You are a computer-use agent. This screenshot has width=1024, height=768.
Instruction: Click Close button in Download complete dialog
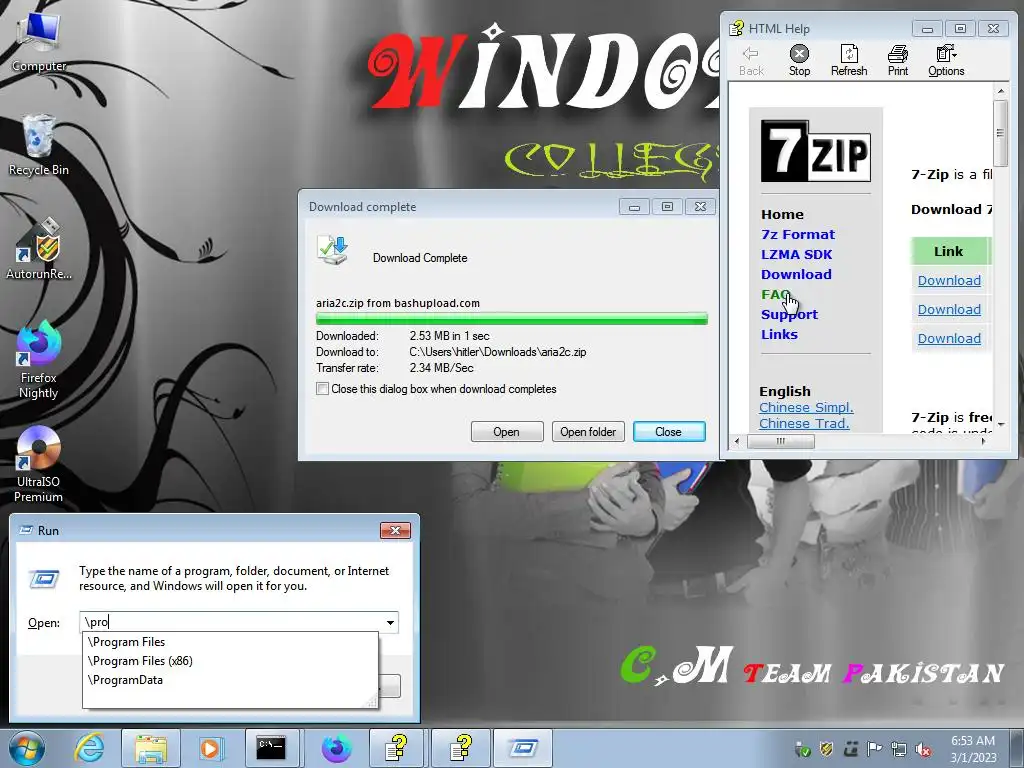coord(669,432)
